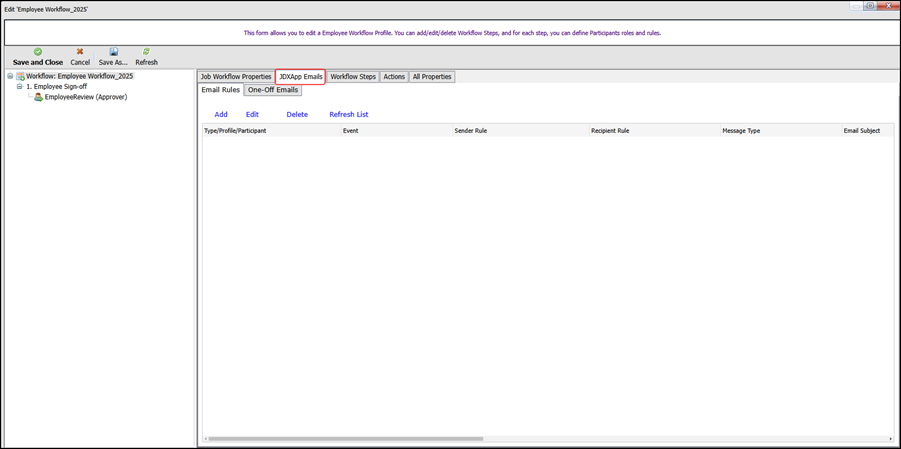Select EmployeeReview (Approver) in the tree
Screen dimensions: 901x449
[x=85, y=98]
